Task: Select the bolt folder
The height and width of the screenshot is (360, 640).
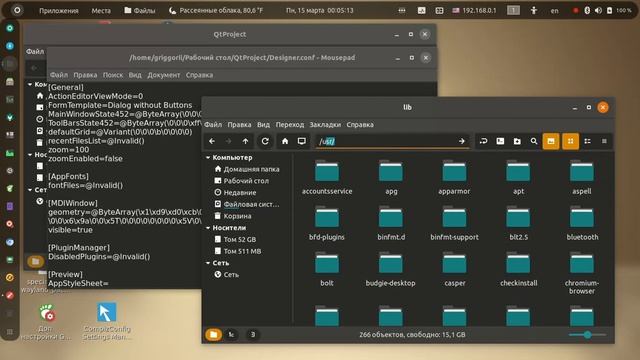Action: 327,269
